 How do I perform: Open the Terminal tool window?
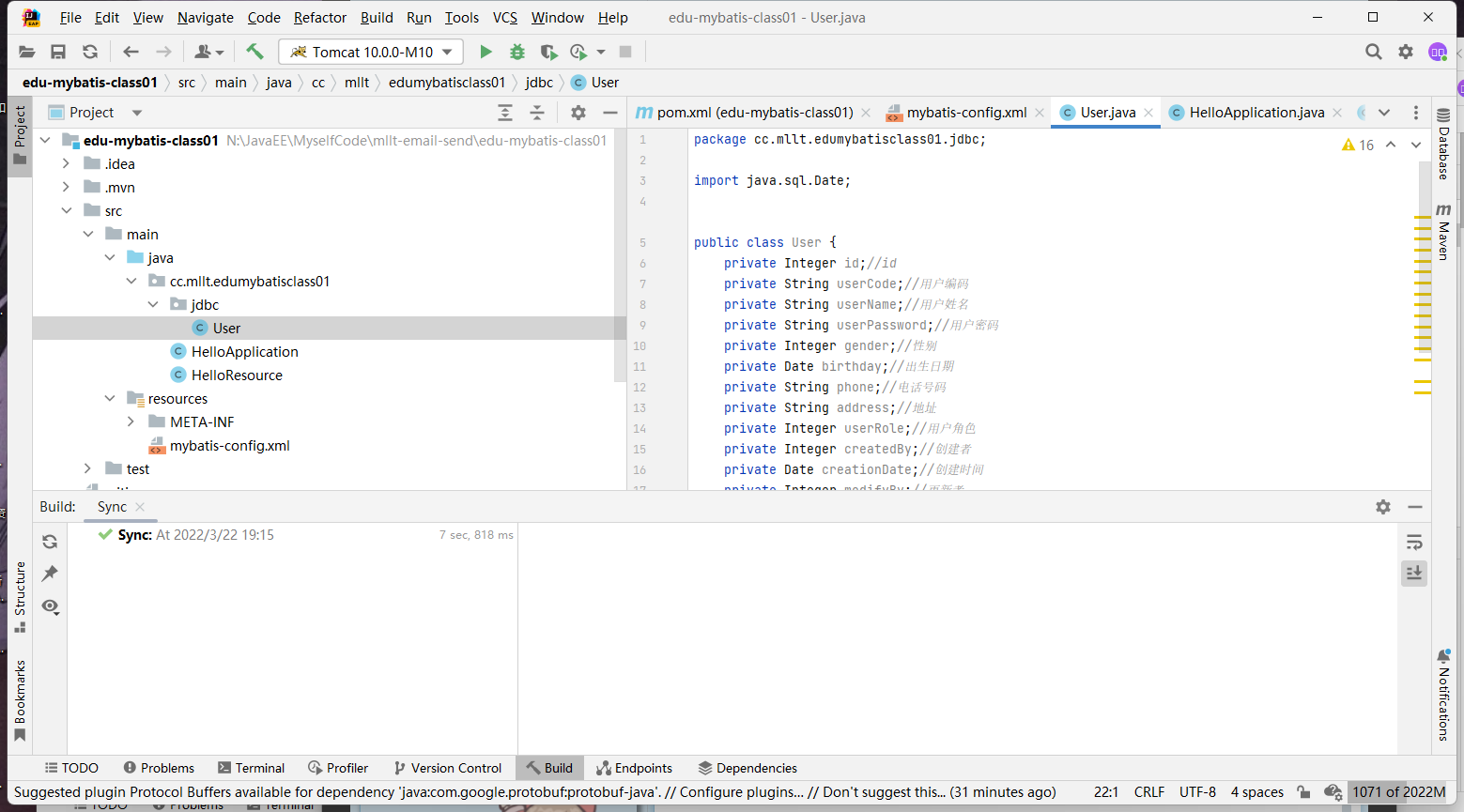click(x=251, y=768)
